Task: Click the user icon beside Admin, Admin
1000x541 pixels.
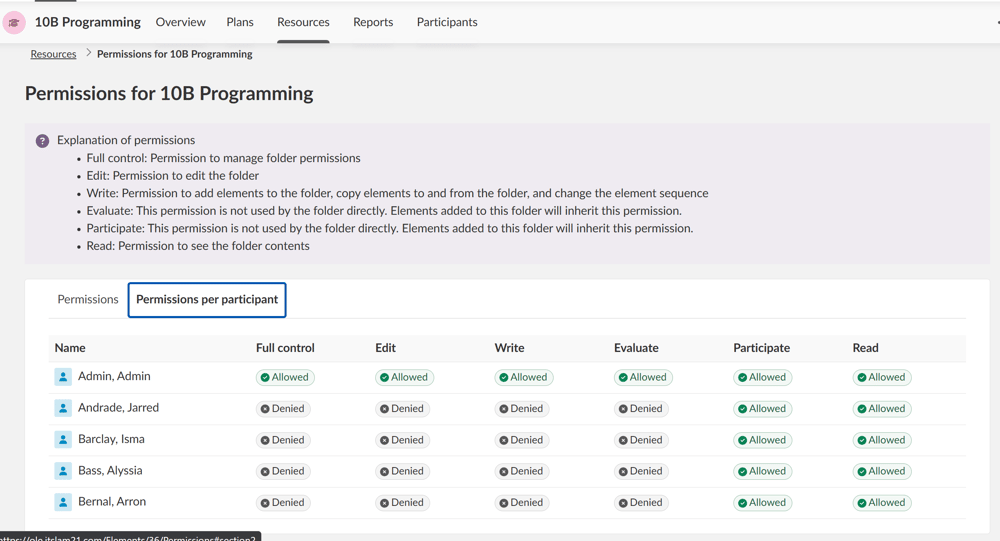Action: (63, 377)
